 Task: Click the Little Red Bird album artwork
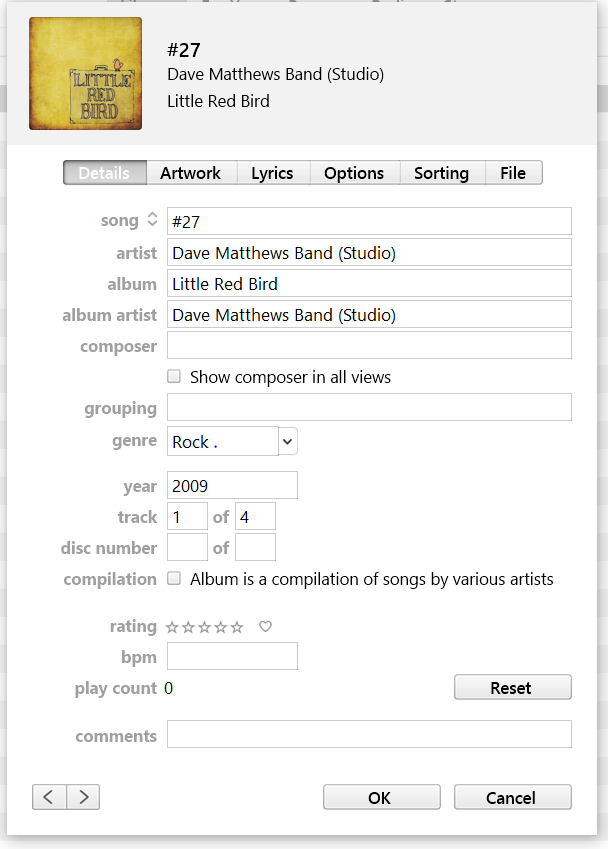point(86,73)
